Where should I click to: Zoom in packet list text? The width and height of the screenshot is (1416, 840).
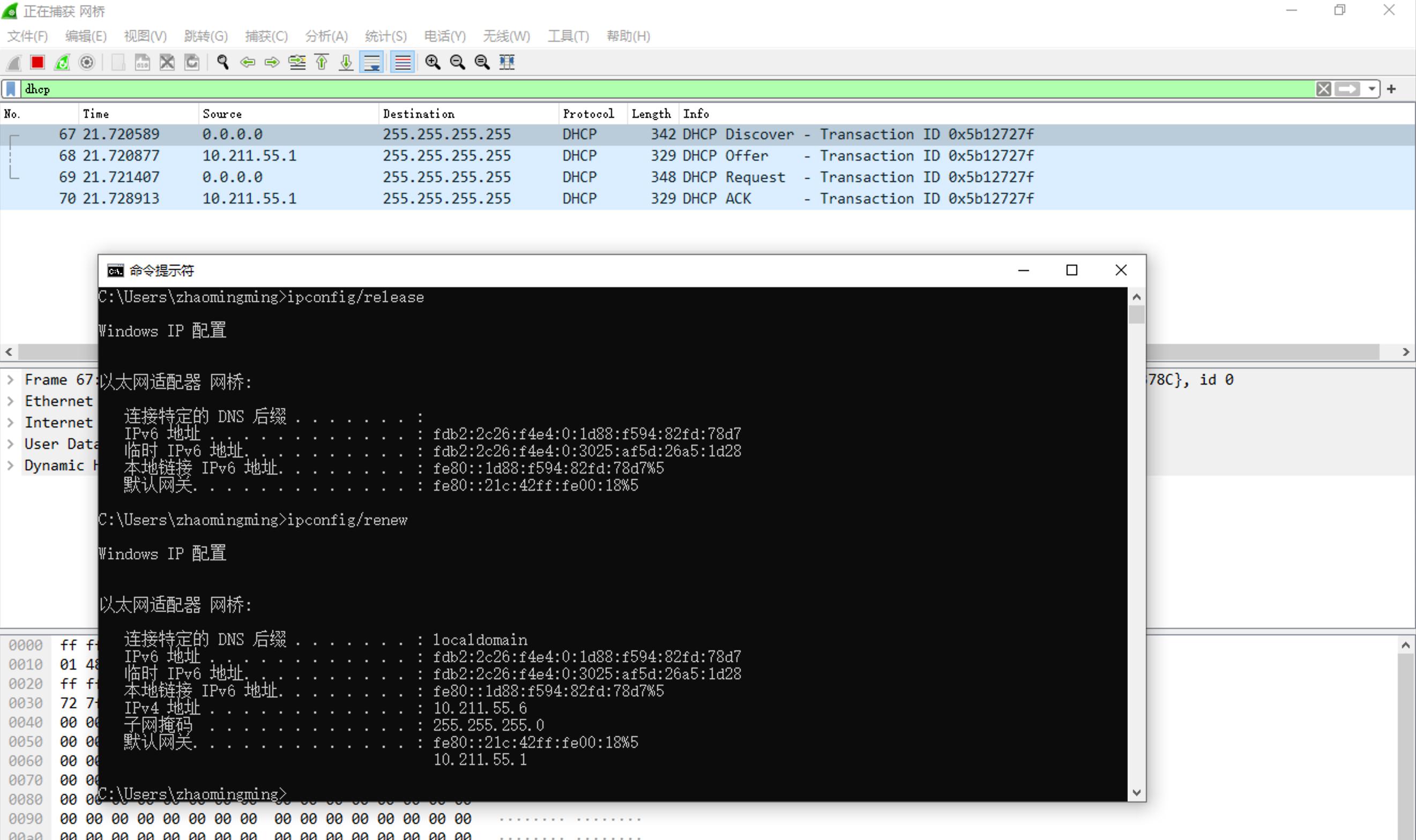433,62
